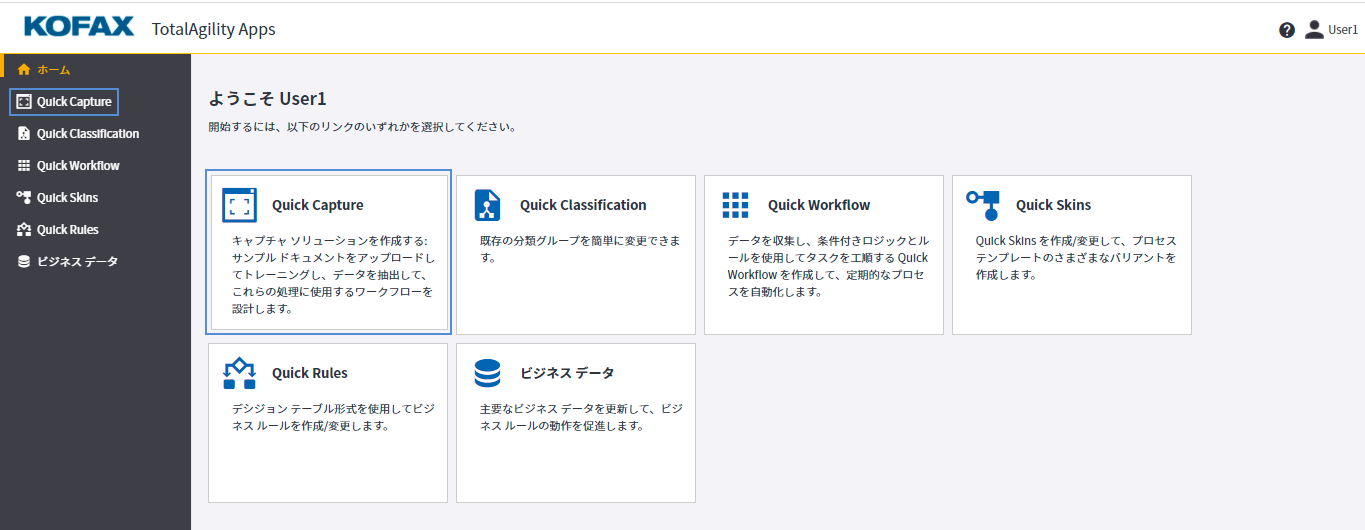1365x530 pixels.
Task: Click the User1 profile avatar icon
Action: [1314, 30]
